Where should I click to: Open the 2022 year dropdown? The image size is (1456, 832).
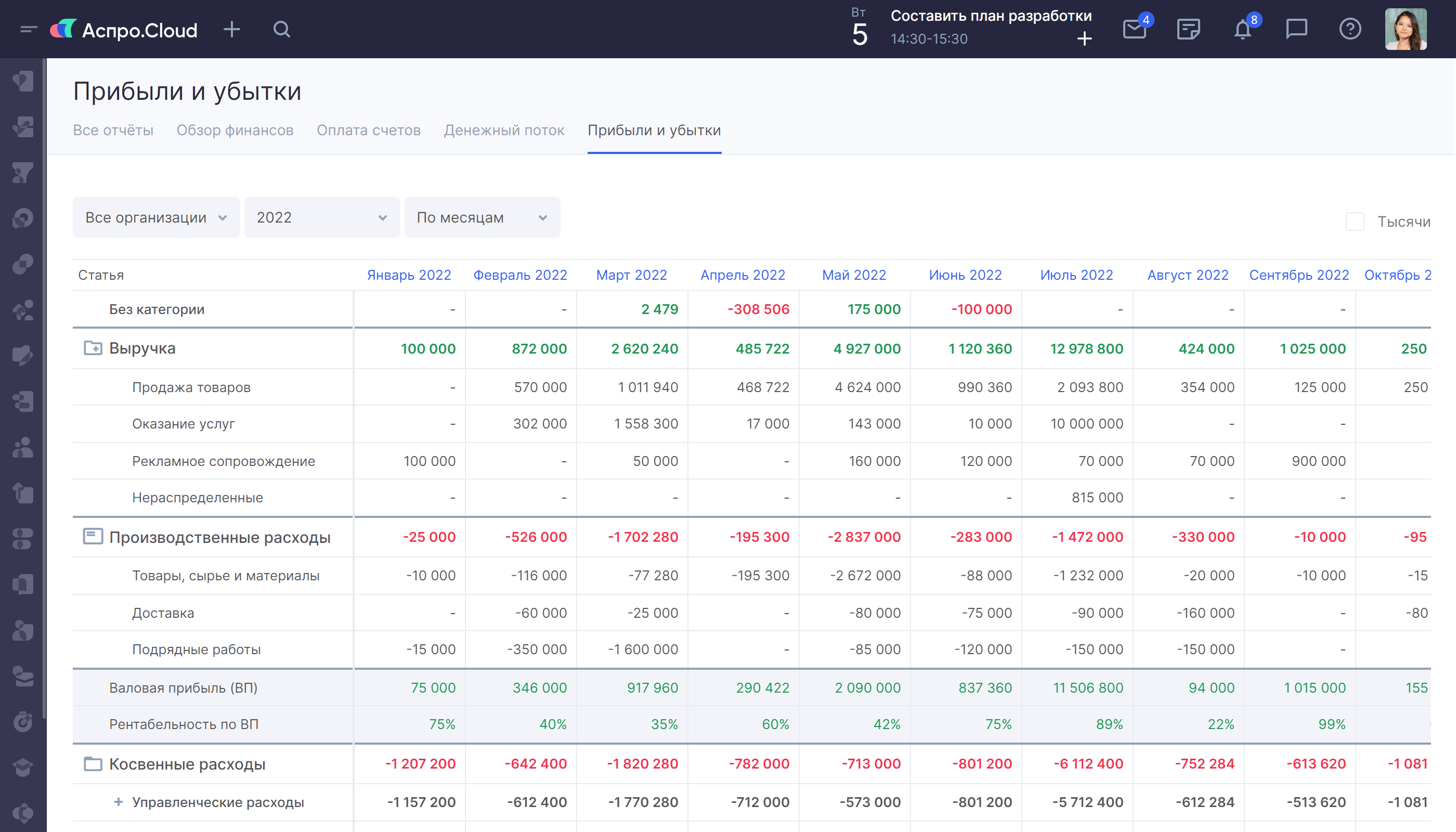[x=322, y=218]
